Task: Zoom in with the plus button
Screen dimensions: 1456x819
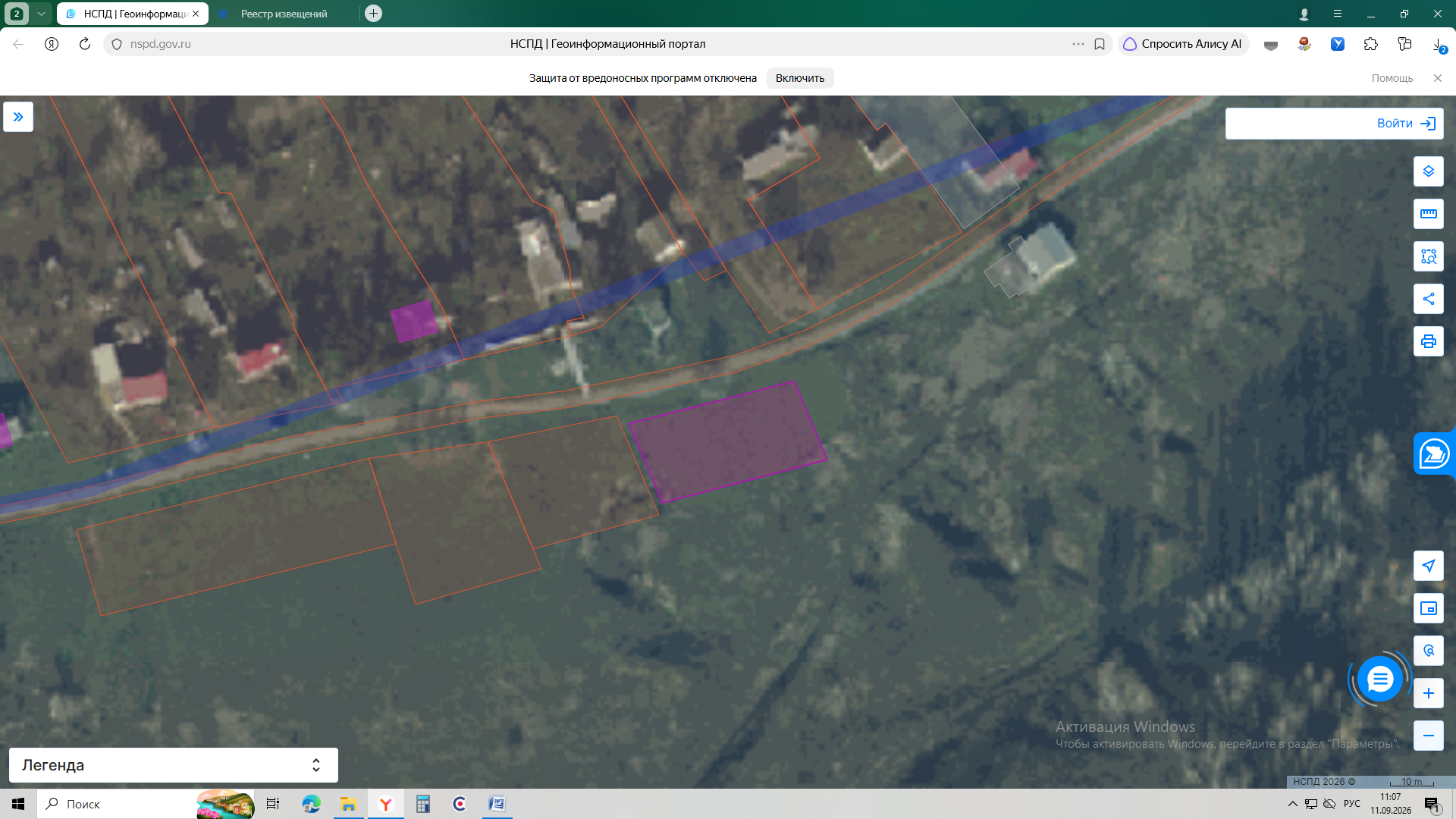Action: tap(1428, 693)
